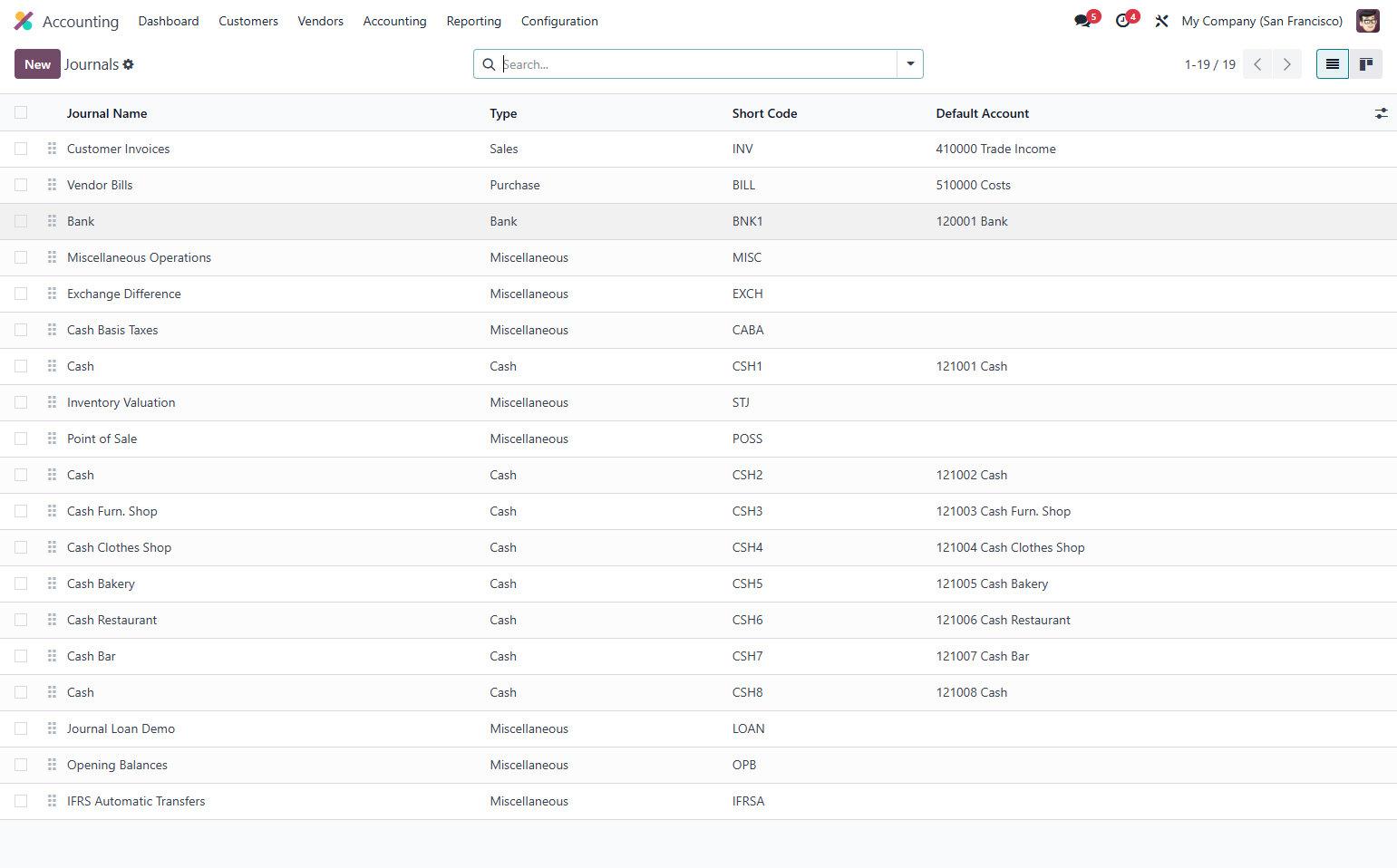Open the Accounting dropdown menu
Viewport: 1397px width, 868px height.
(x=394, y=21)
